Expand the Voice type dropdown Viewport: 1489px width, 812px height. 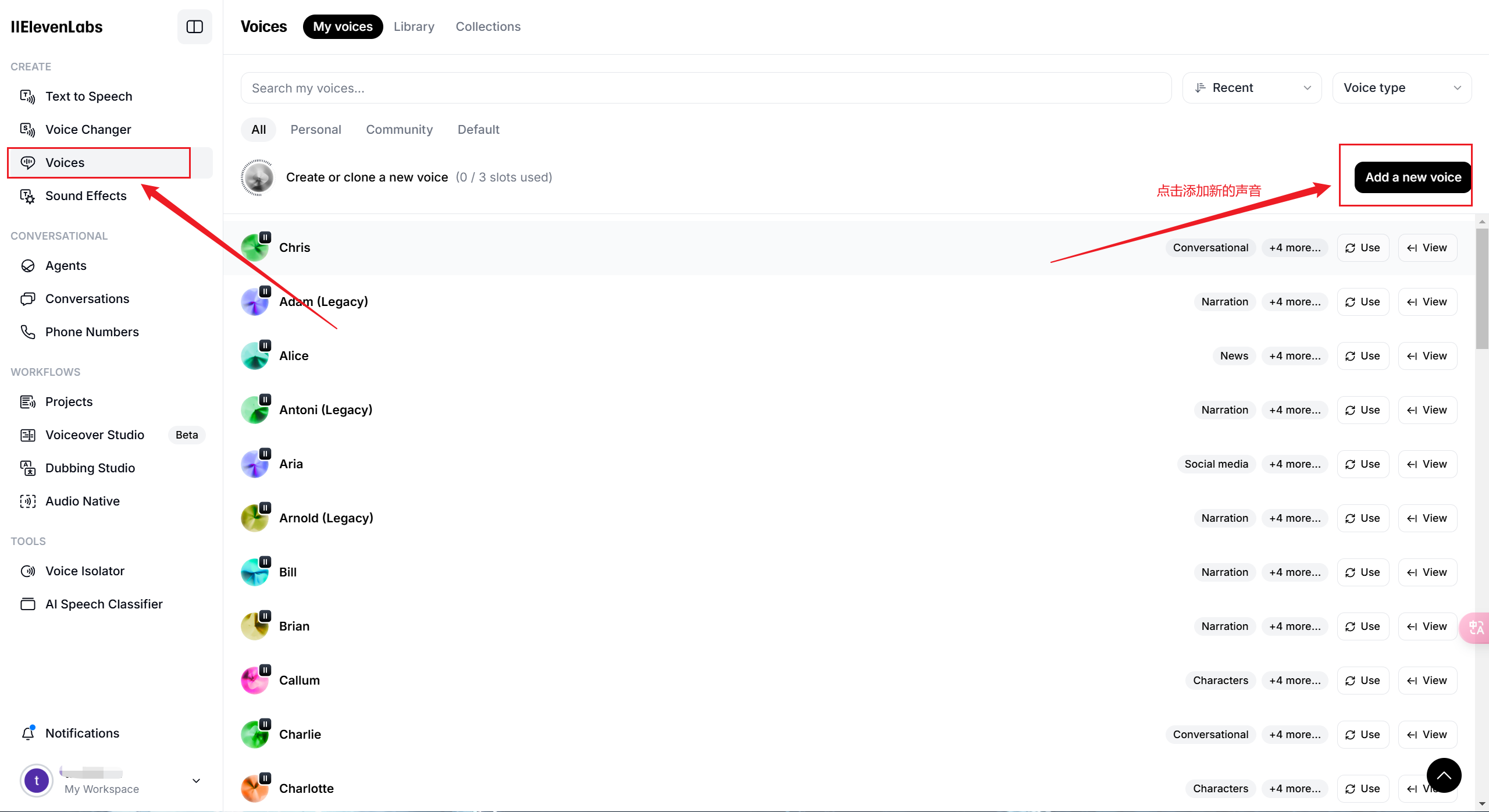(x=1402, y=88)
